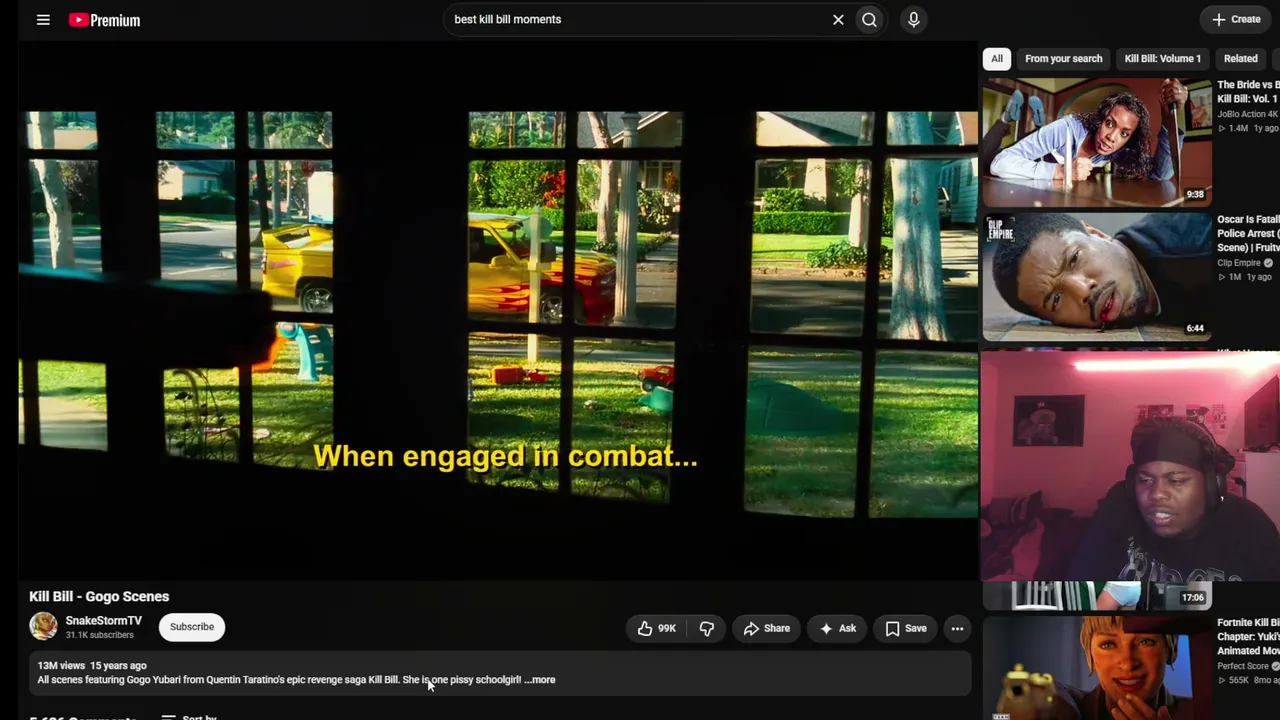This screenshot has width=1280, height=720.
Task: Open the SnakeStormTV channel avatar
Action: pos(44,627)
